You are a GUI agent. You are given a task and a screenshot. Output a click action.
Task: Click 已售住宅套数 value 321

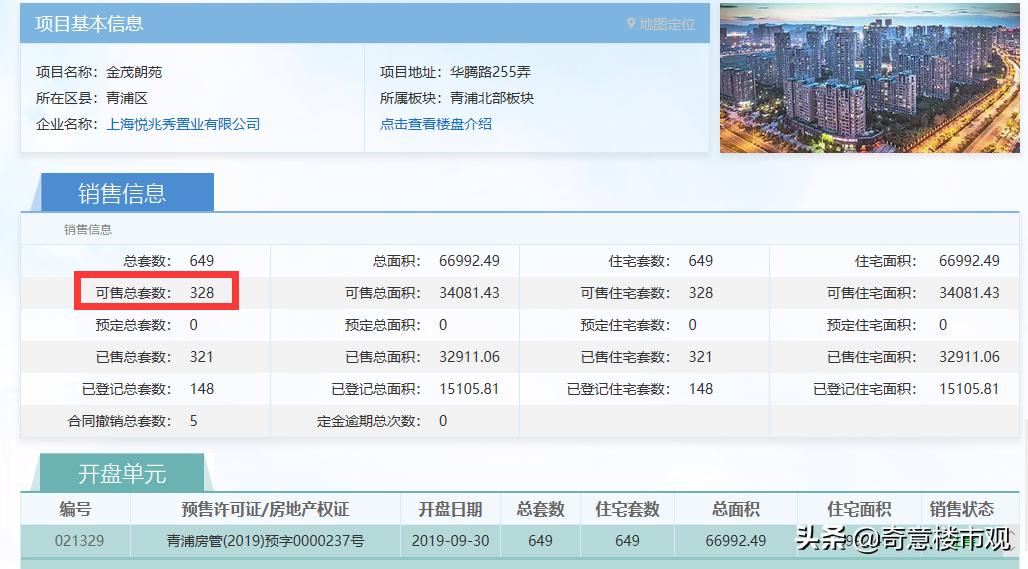[x=701, y=357]
